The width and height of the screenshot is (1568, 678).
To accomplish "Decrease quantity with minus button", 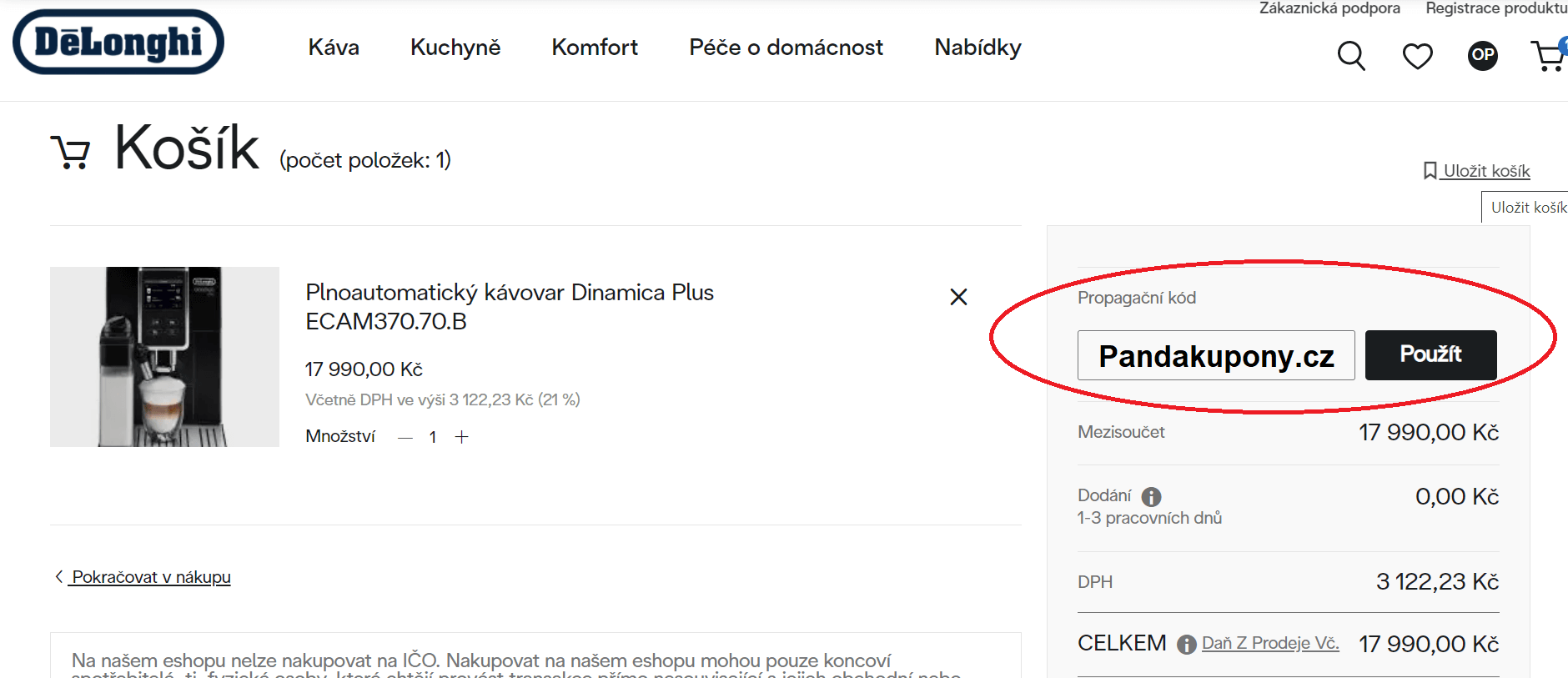I will pos(405,437).
